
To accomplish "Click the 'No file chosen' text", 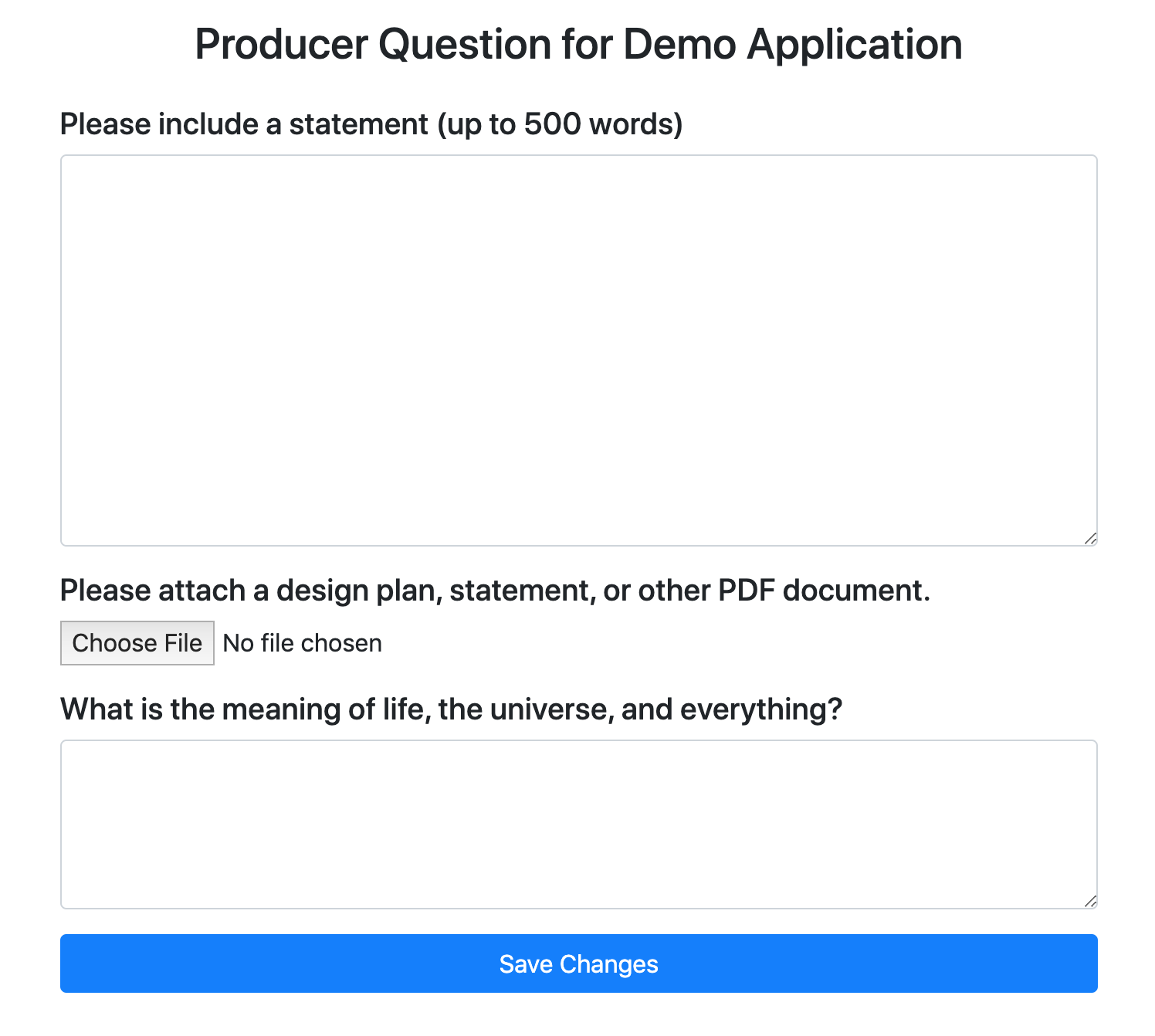I will point(302,643).
